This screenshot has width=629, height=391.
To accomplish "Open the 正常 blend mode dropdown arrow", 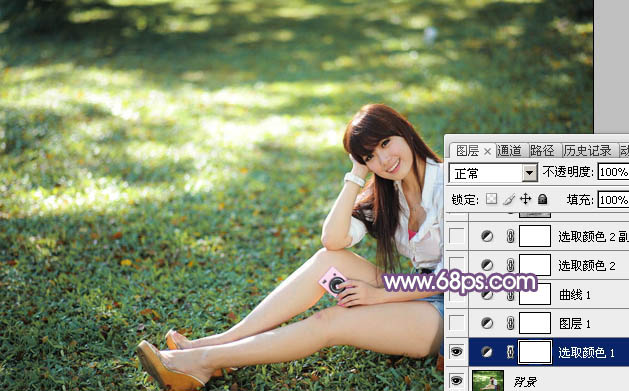I will [530, 173].
